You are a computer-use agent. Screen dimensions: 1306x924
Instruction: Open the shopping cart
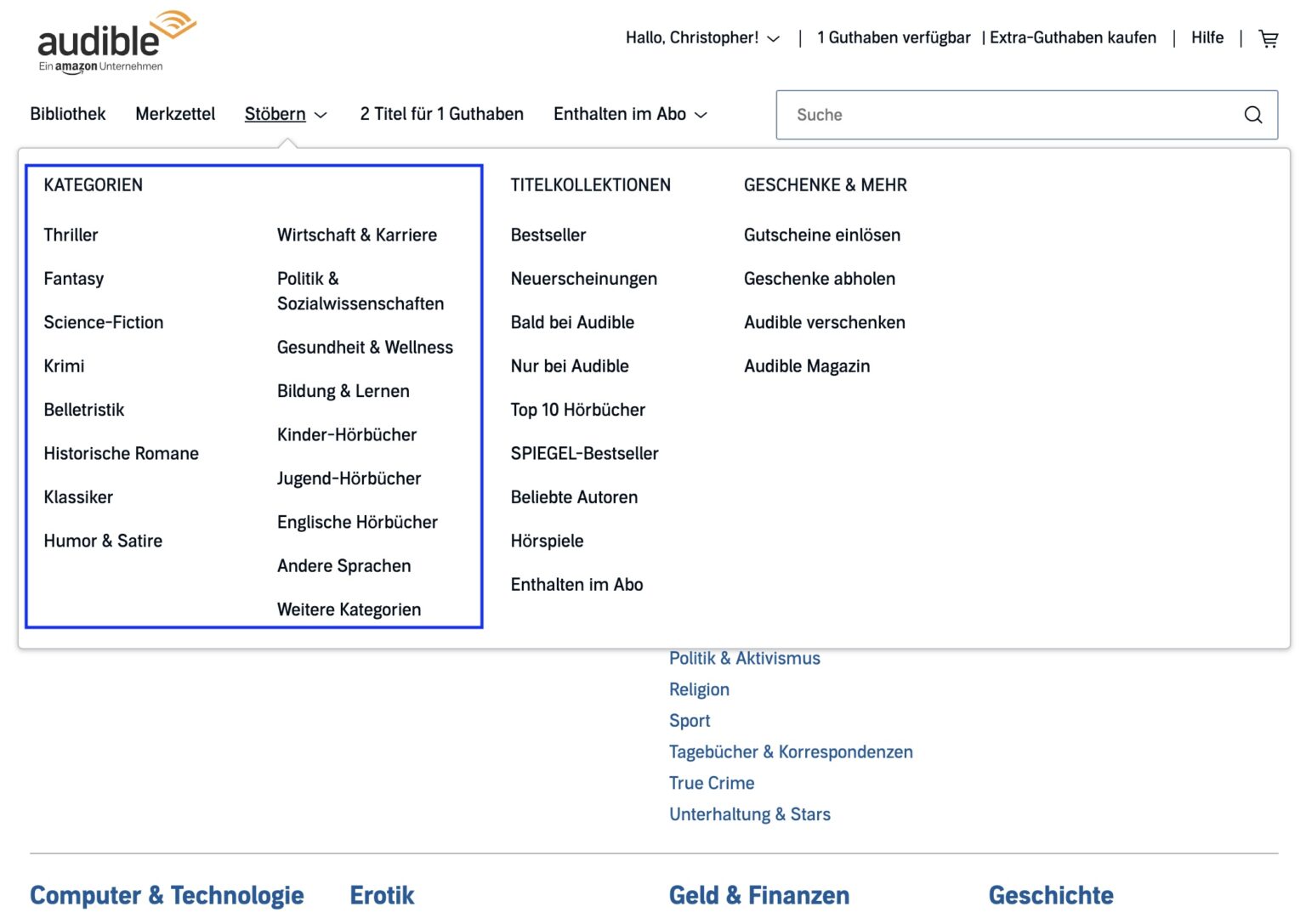(x=1269, y=38)
